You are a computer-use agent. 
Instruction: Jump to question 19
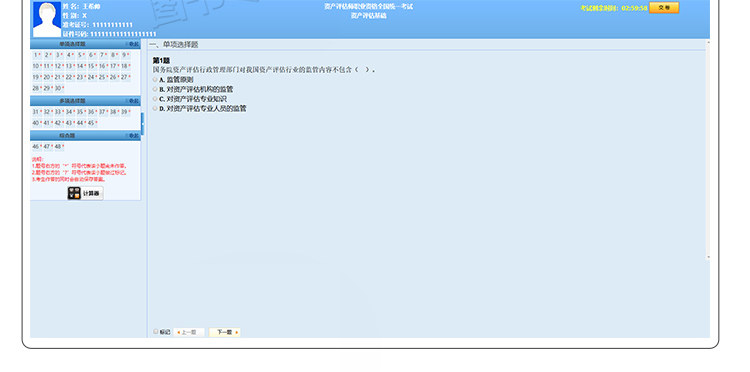[x=36, y=77]
